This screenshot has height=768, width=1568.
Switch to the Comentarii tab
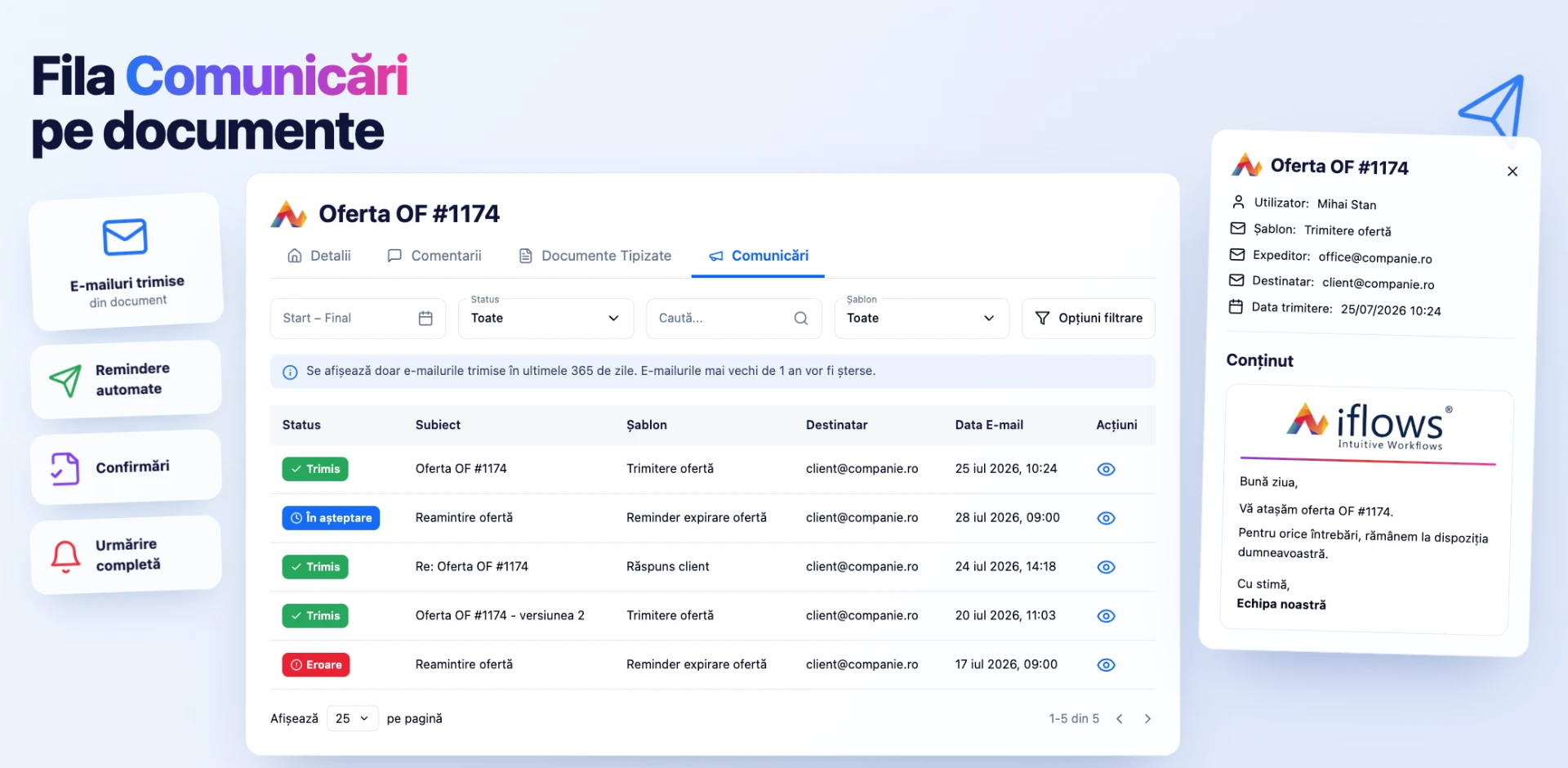point(434,256)
